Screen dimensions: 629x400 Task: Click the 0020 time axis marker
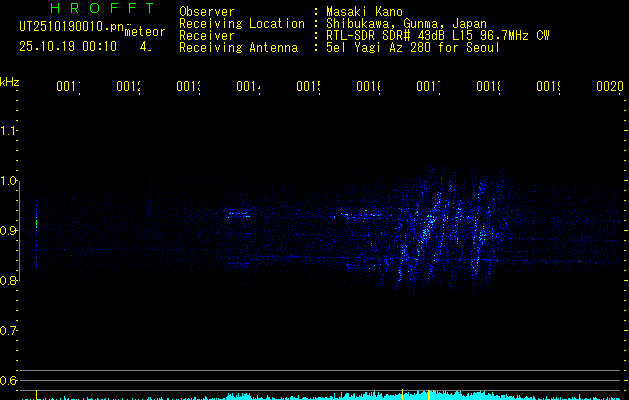[610, 86]
